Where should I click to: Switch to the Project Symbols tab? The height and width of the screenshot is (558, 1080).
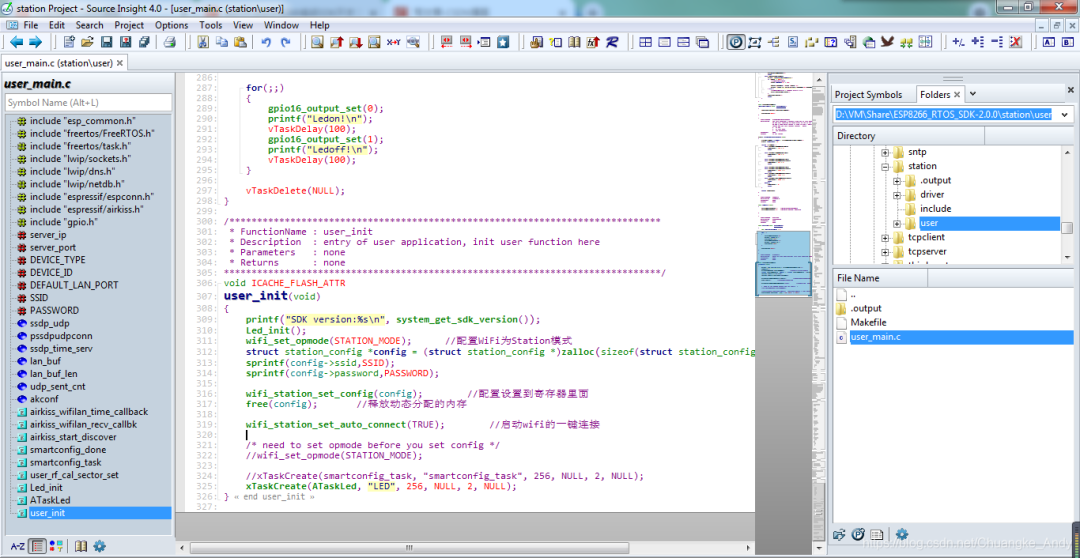[x=868, y=95]
